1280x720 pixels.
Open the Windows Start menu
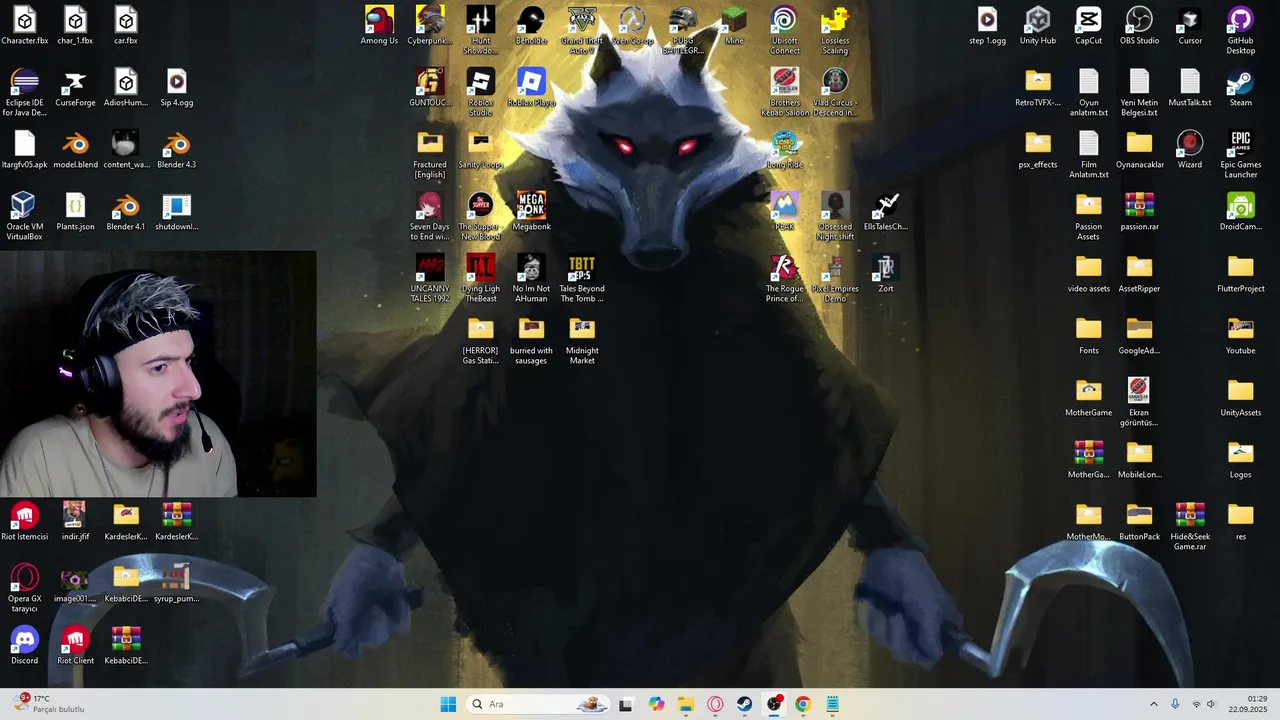point(448,704)
